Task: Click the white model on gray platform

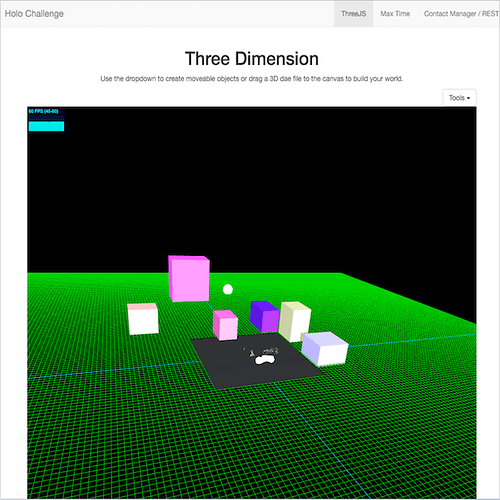Action: tap(264, 357)
